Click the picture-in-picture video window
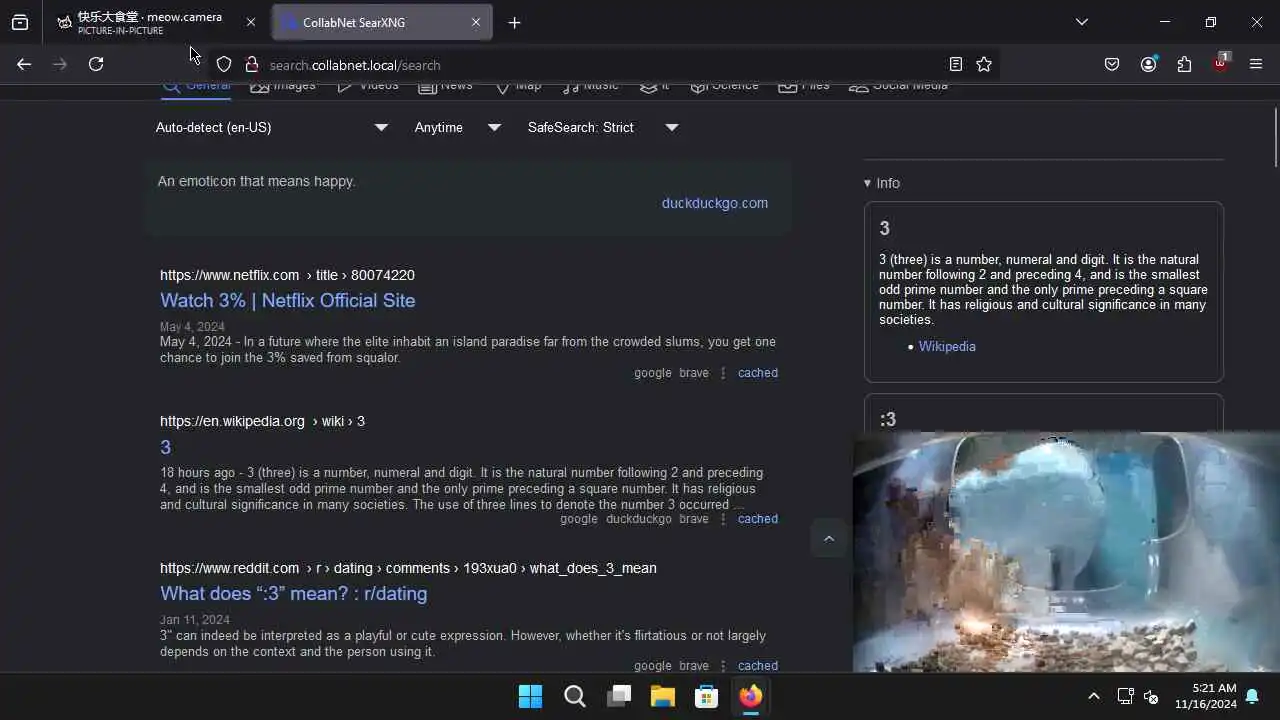The width and height of the screenshot is (1280, 720). 1066,552
